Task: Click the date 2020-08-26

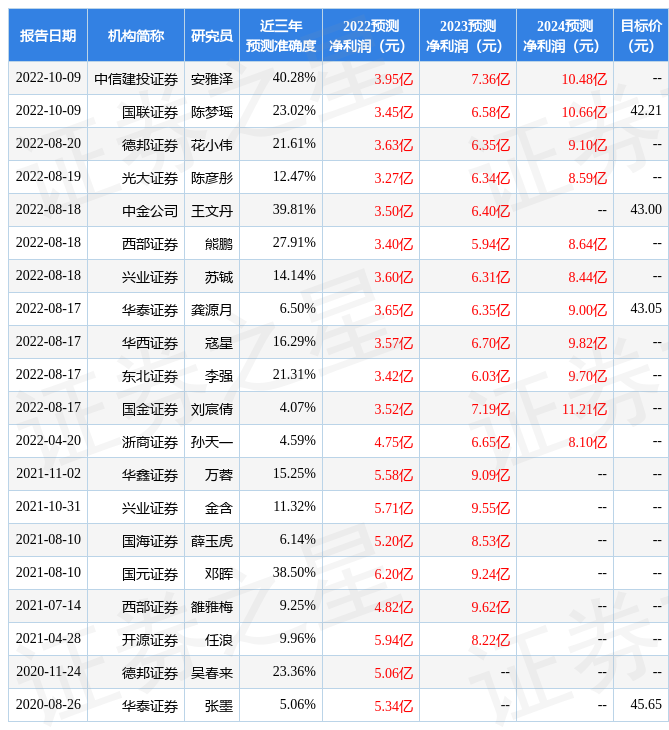Action: point(48,705)
